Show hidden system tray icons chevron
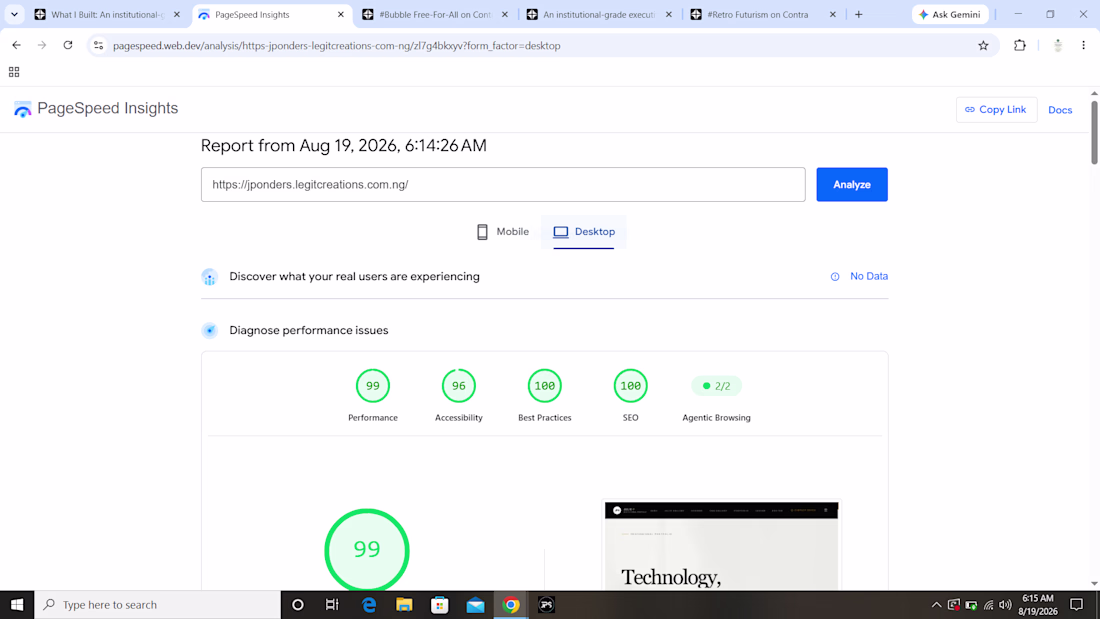The width and height of the screenshot is (1100, 619). coord(937,604)
